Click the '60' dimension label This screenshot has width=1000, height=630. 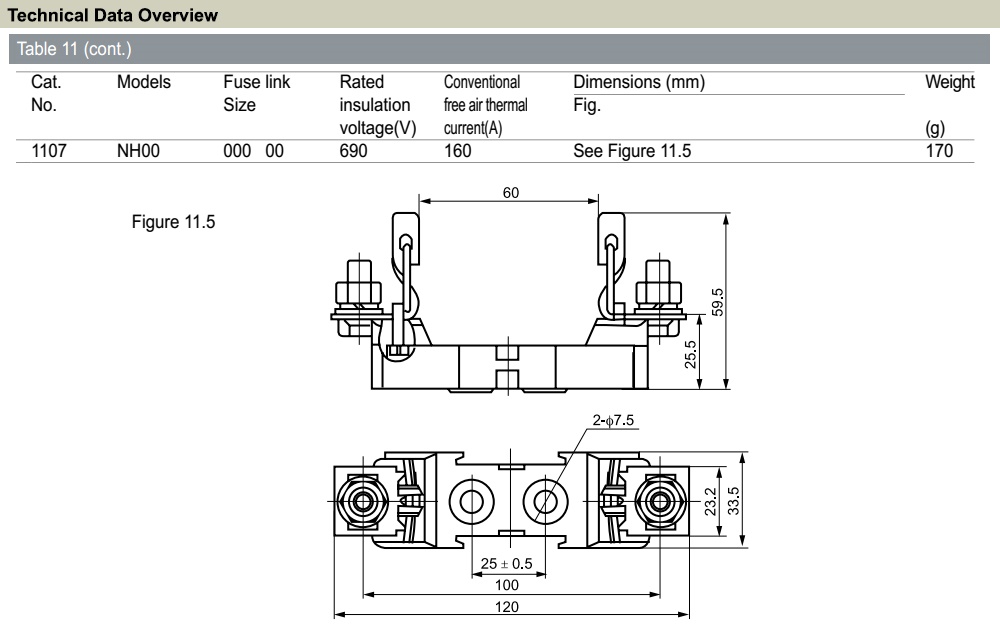point(511,193)
